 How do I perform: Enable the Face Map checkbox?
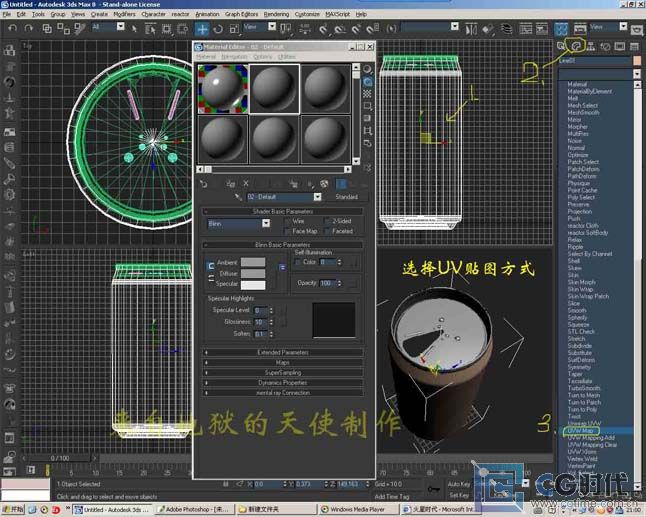[x=288, y=232]
